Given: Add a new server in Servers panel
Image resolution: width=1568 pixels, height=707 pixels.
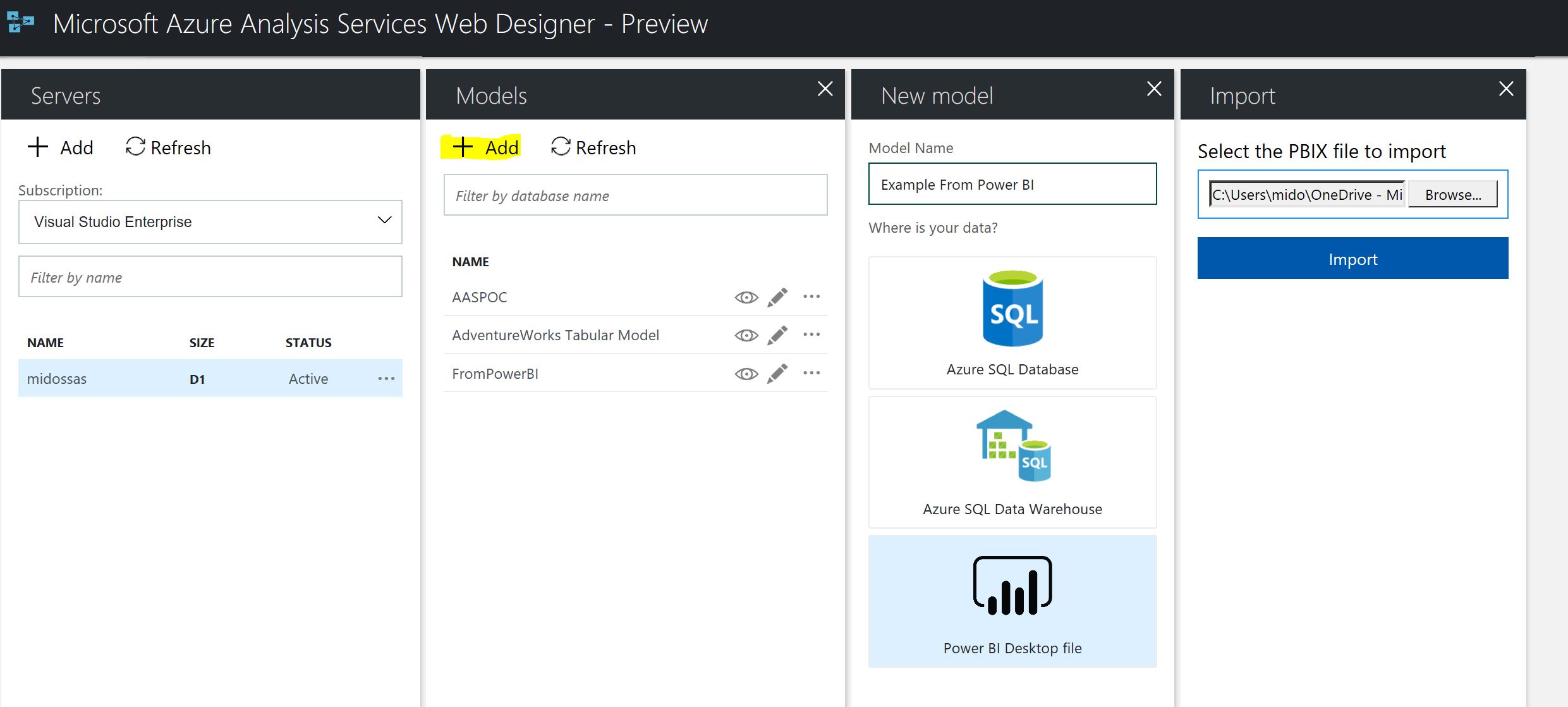Looking at the screenshot, I should pyautogui.click(x=61, y=147).
